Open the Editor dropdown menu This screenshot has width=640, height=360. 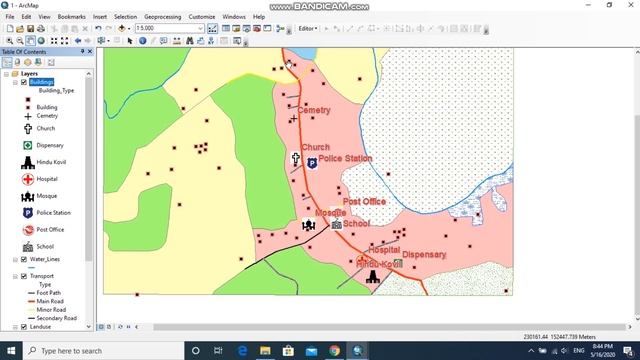pyautogui.click(x=308, y=29)
